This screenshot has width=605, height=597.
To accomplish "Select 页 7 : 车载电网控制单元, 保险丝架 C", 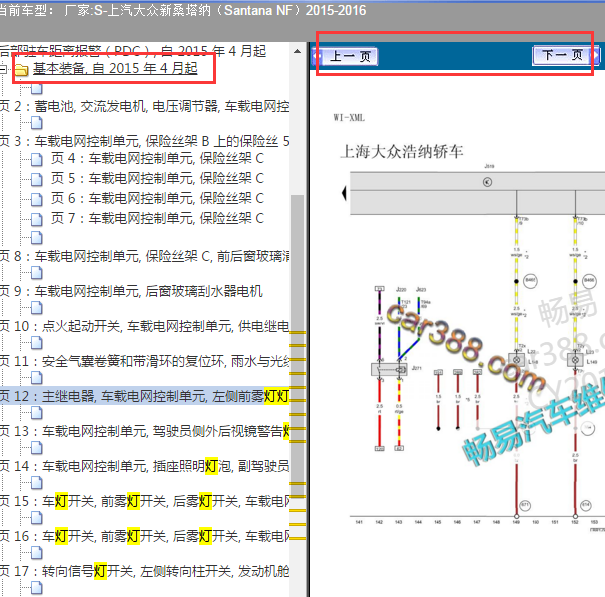I will tap(157, 218).
